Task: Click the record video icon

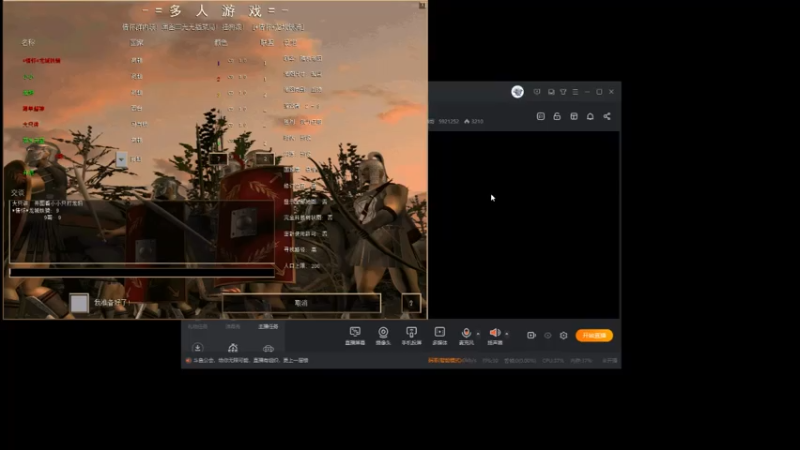Action: (531, 335)
